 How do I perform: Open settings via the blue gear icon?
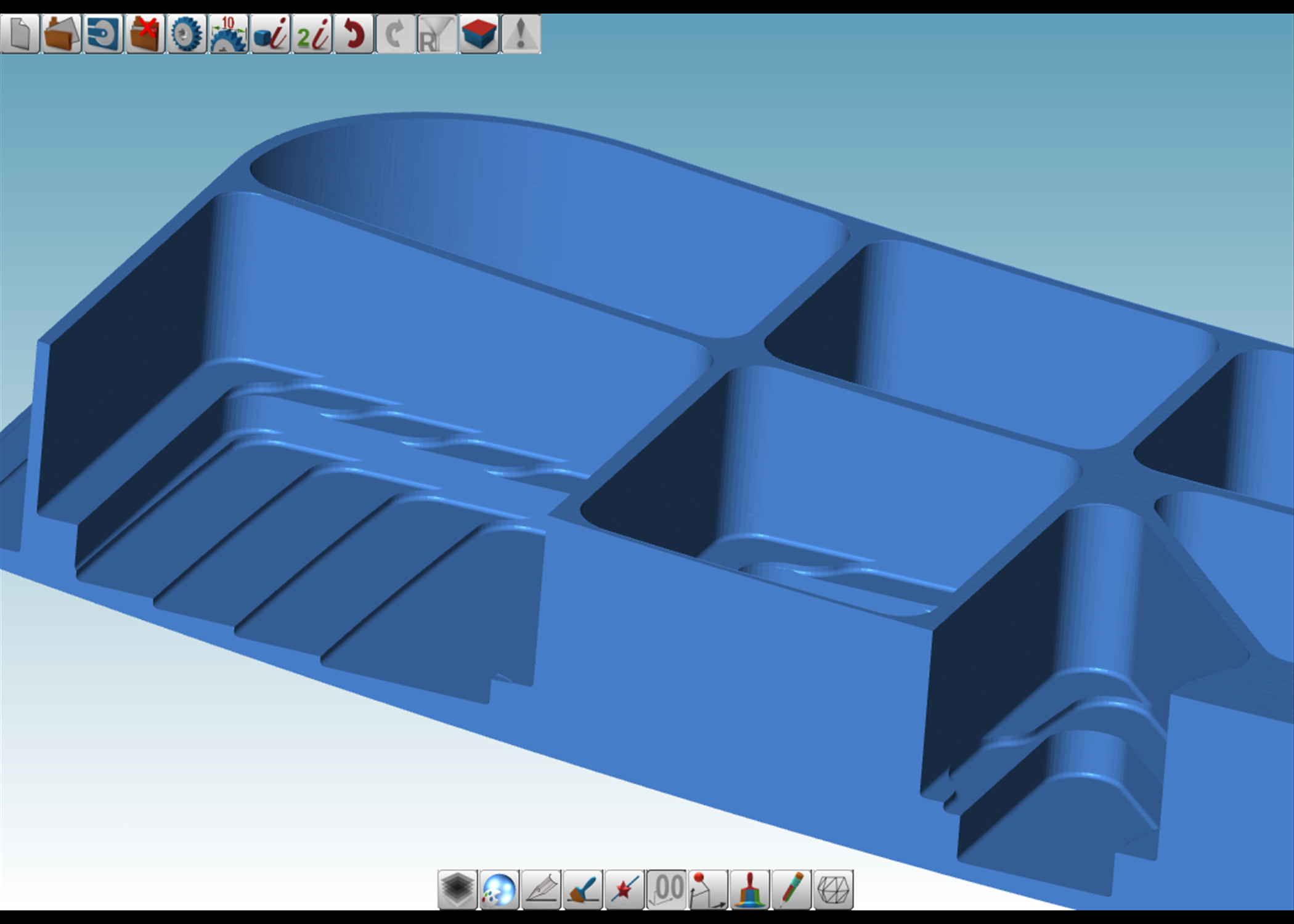186,34
